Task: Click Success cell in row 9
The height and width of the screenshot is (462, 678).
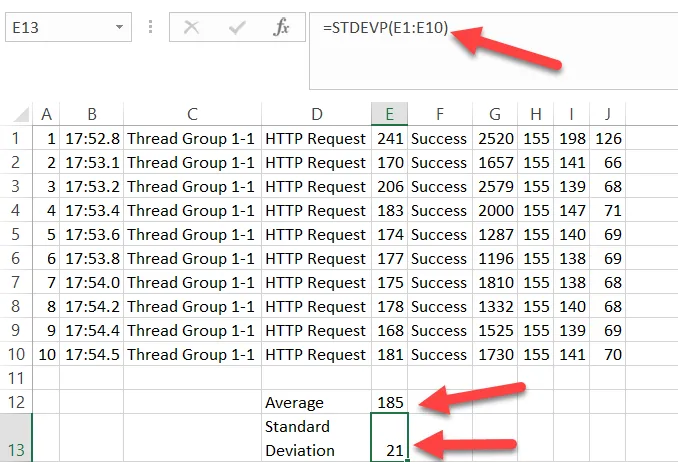Action: pyautogui.click(x=440, y=330)
